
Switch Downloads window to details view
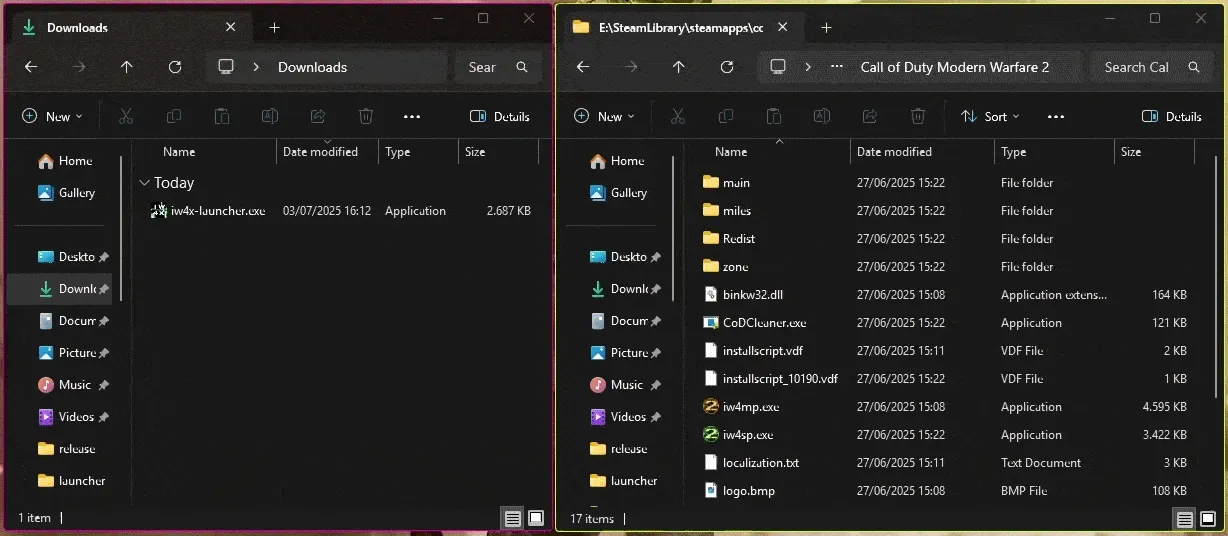click(512, 518)
